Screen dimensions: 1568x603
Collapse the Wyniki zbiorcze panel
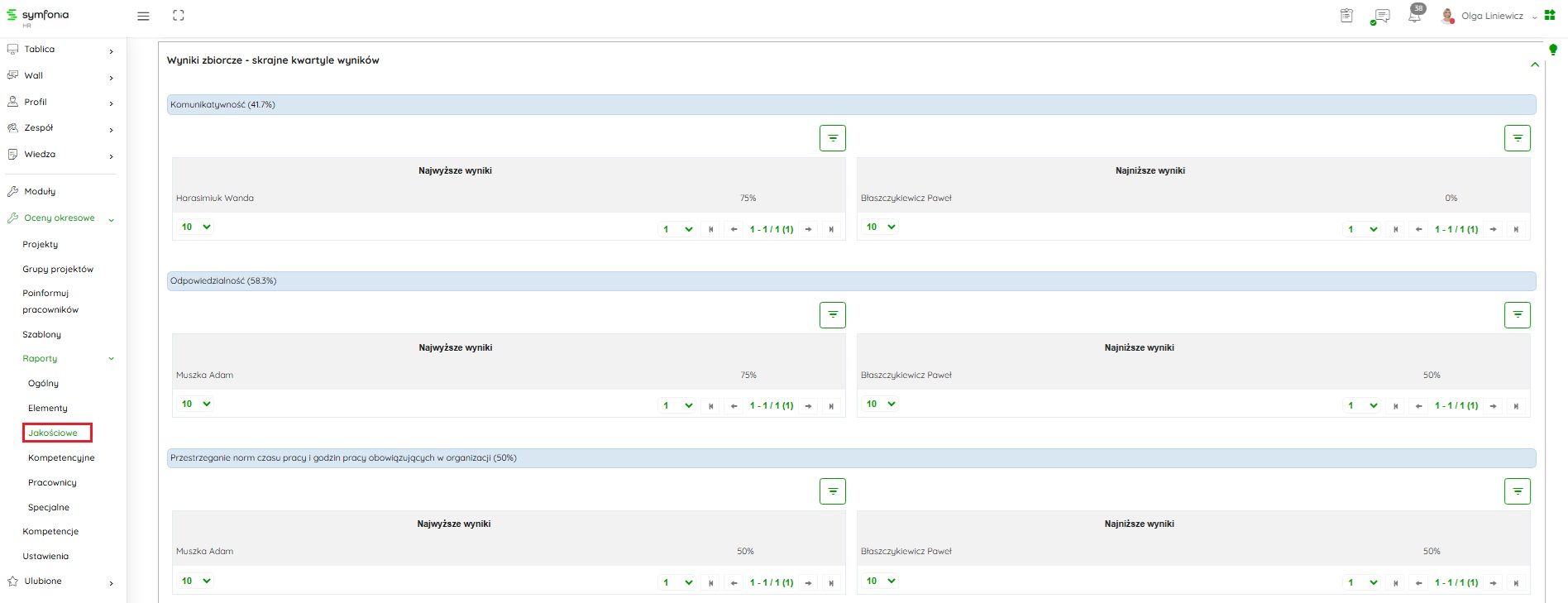[x=1535, y=65]
